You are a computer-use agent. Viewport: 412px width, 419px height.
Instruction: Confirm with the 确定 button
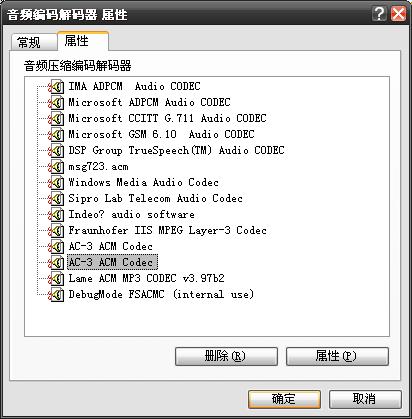coord(284,399)
